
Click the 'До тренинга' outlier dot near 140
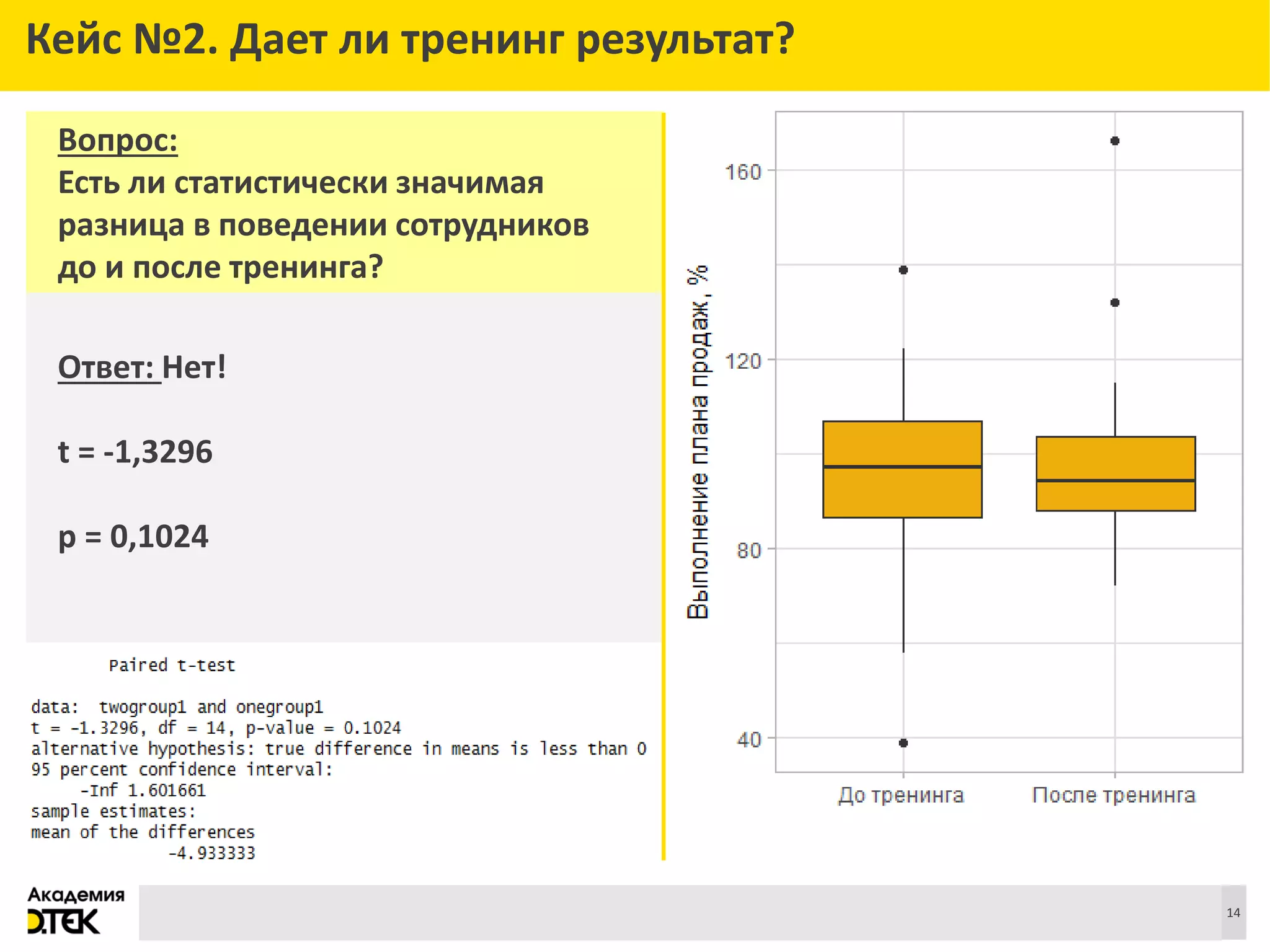tap(904, 270)
